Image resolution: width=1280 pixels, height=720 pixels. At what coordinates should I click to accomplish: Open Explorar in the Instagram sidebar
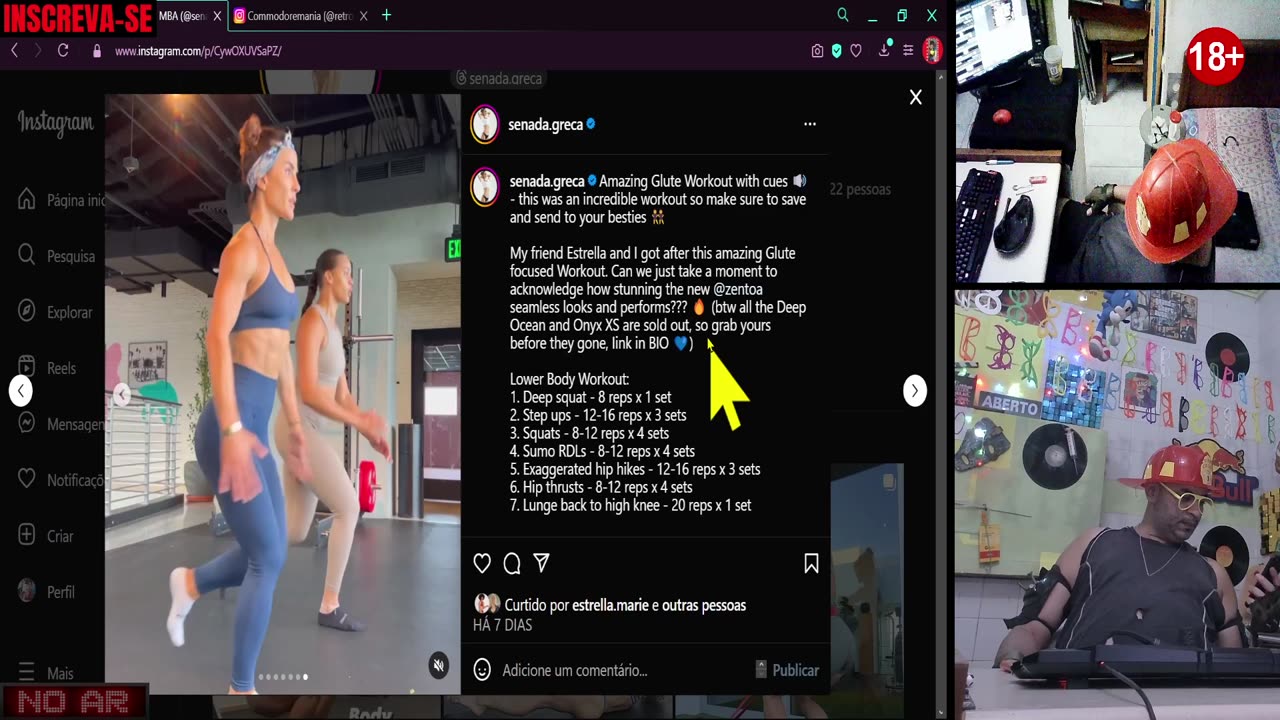point(56,312)
